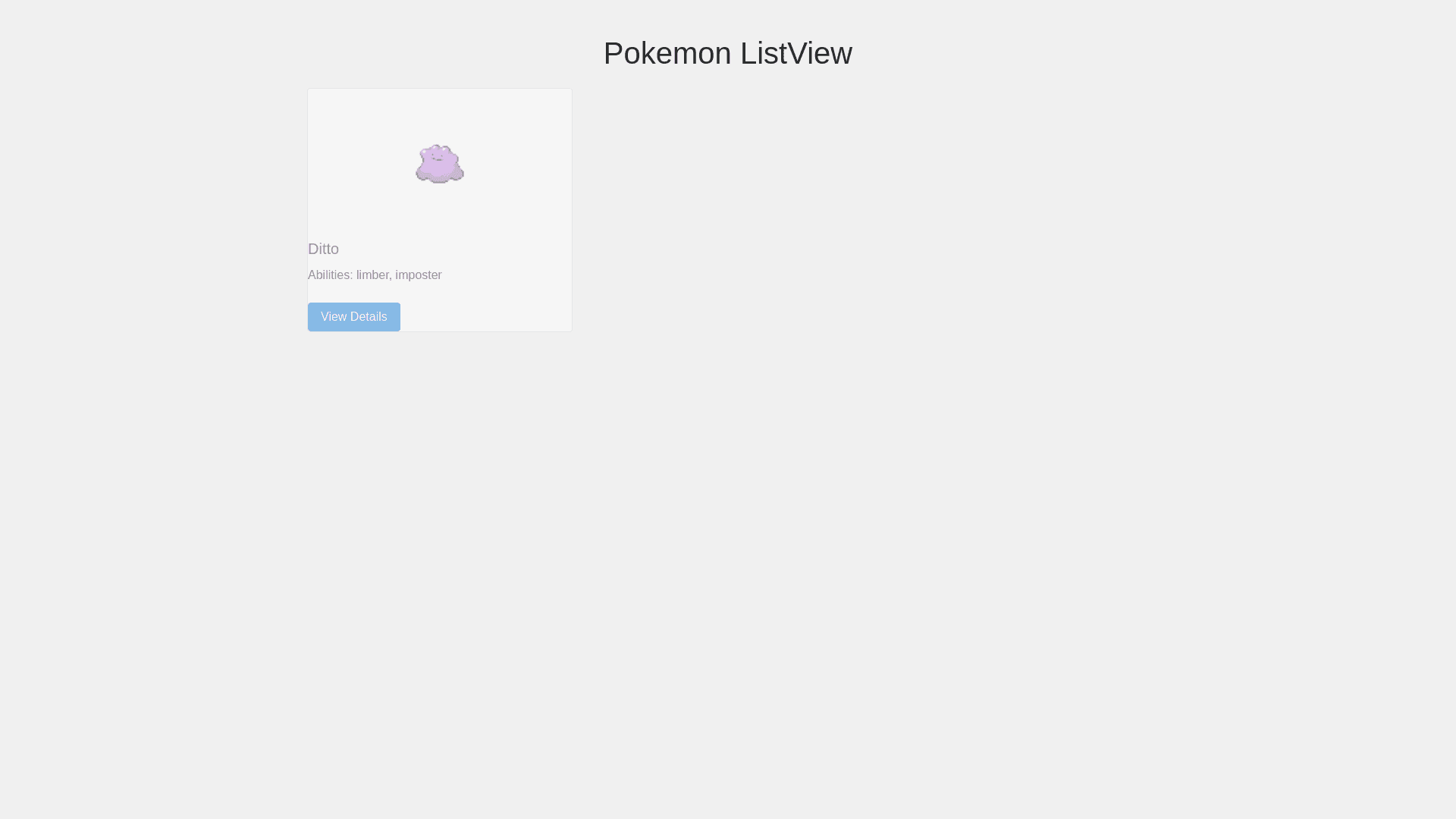The image size is (1456, 819).
Task: Click the Ditto image placeholder region
Action: (440, 163)
